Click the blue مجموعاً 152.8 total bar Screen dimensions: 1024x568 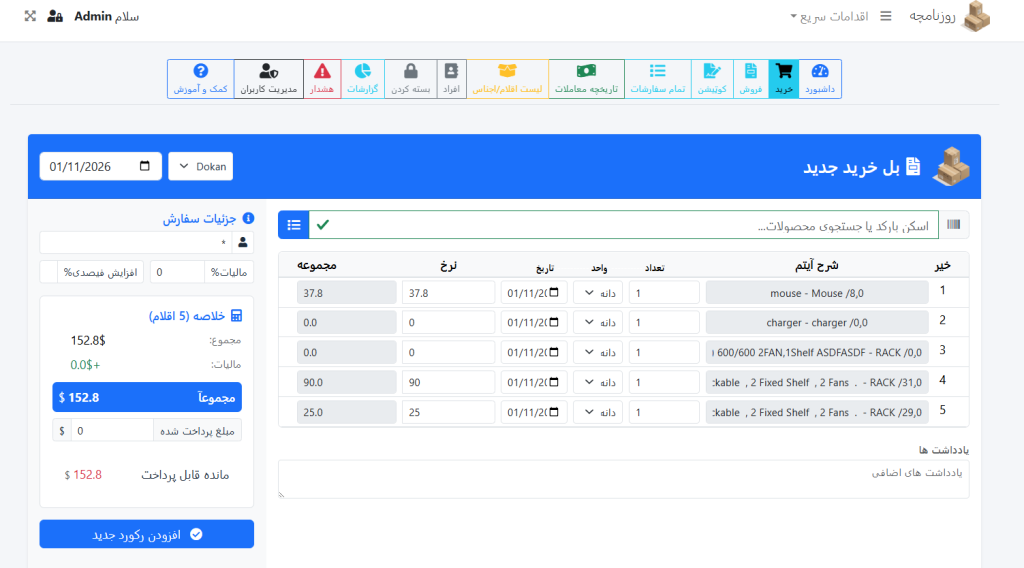pos(147,397)
